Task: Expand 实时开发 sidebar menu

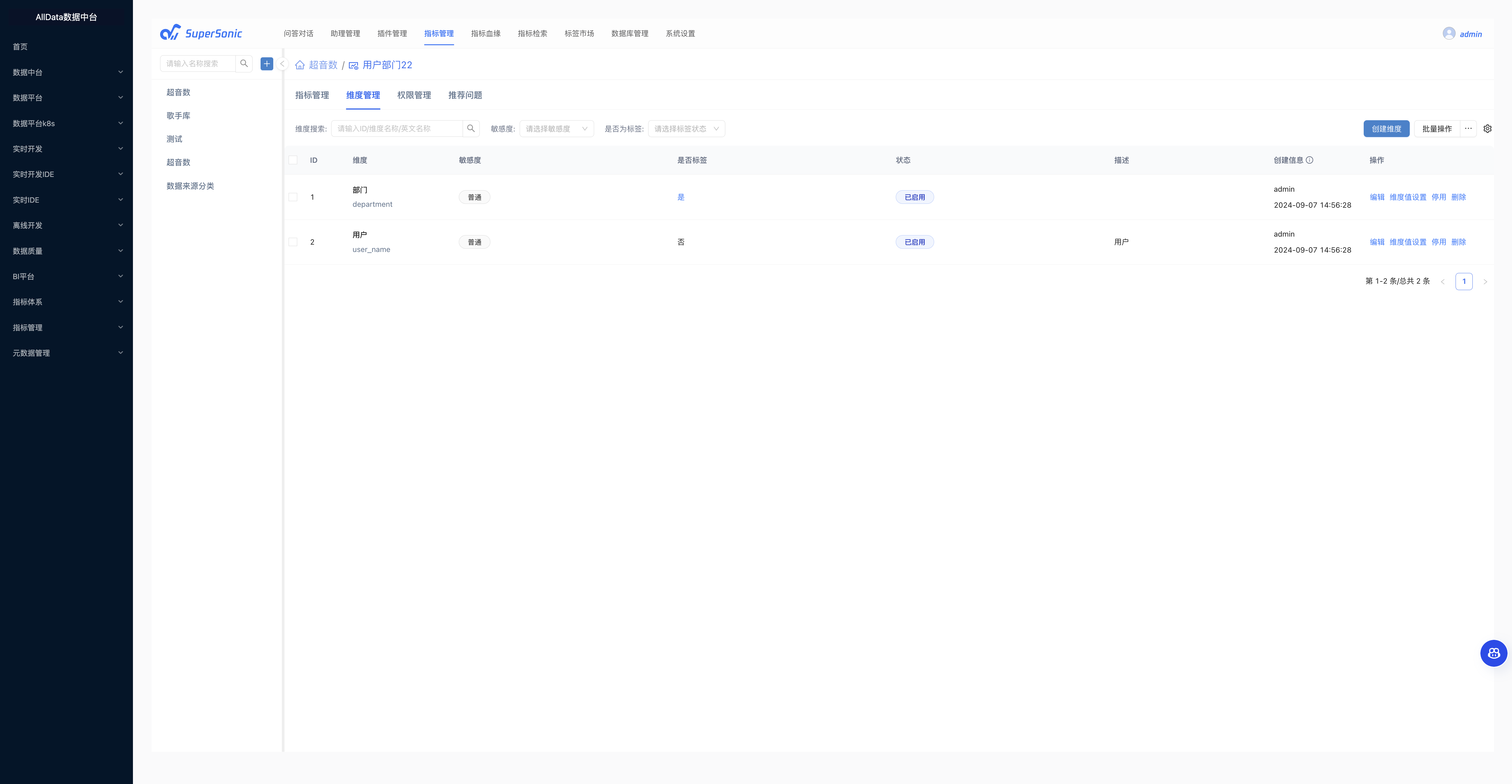Action: (66, 149)
